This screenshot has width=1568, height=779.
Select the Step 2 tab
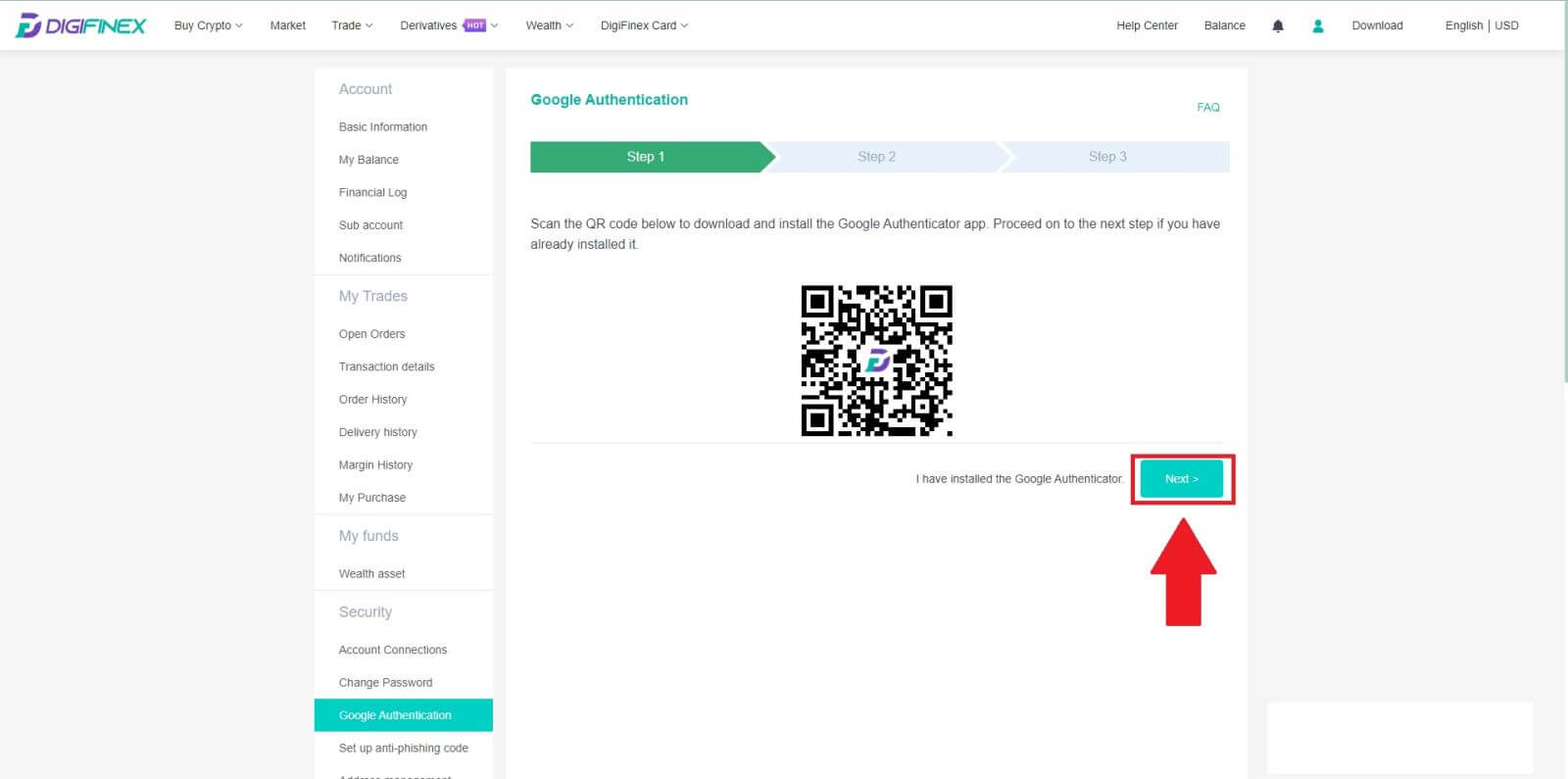(876, 157)
